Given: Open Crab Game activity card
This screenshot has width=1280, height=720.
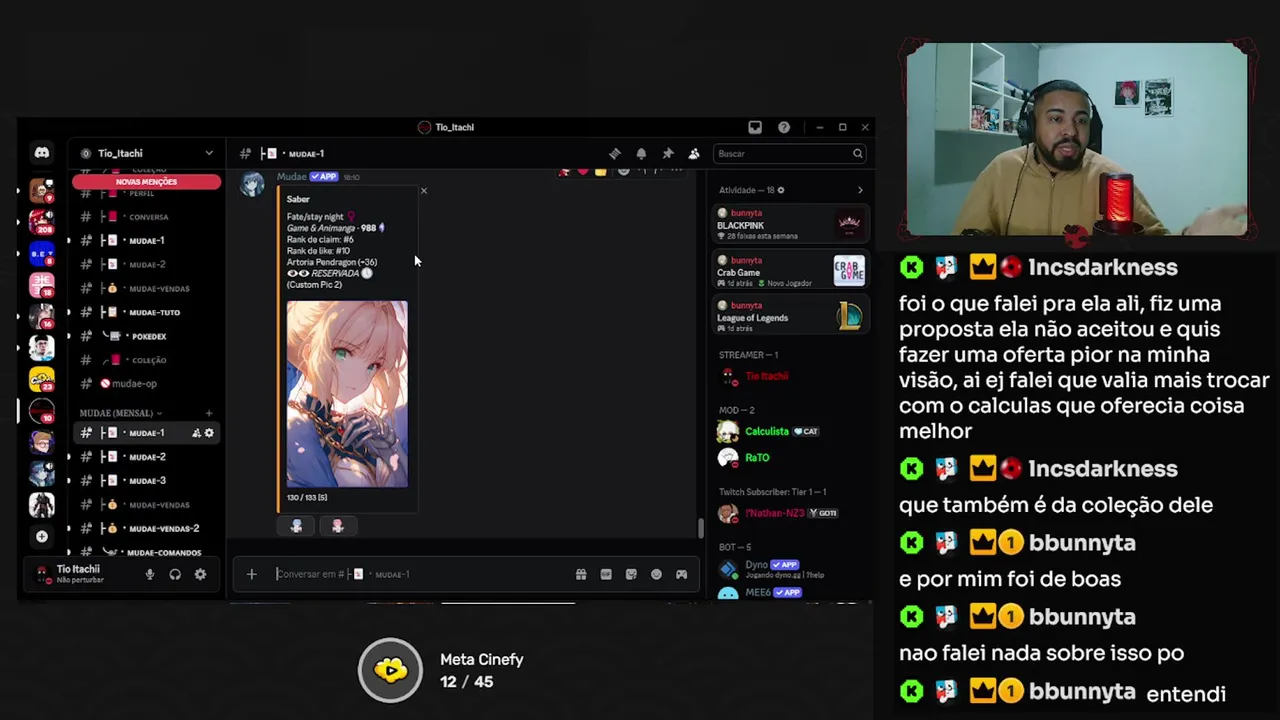Looking at the screenshot, I should 790,270.
